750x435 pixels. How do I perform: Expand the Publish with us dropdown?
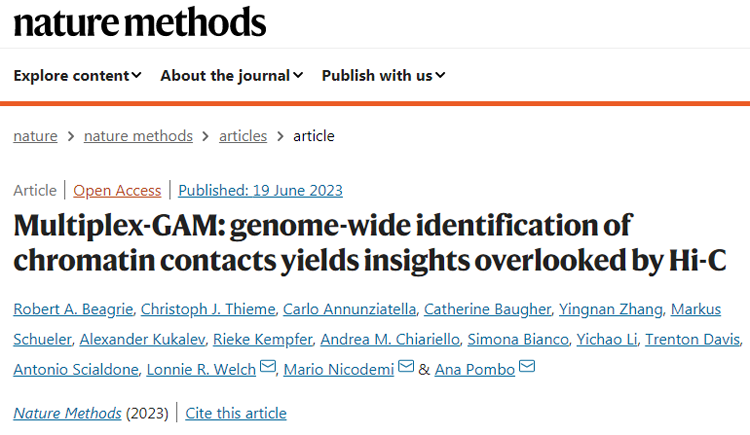click(x=383, y=75)
